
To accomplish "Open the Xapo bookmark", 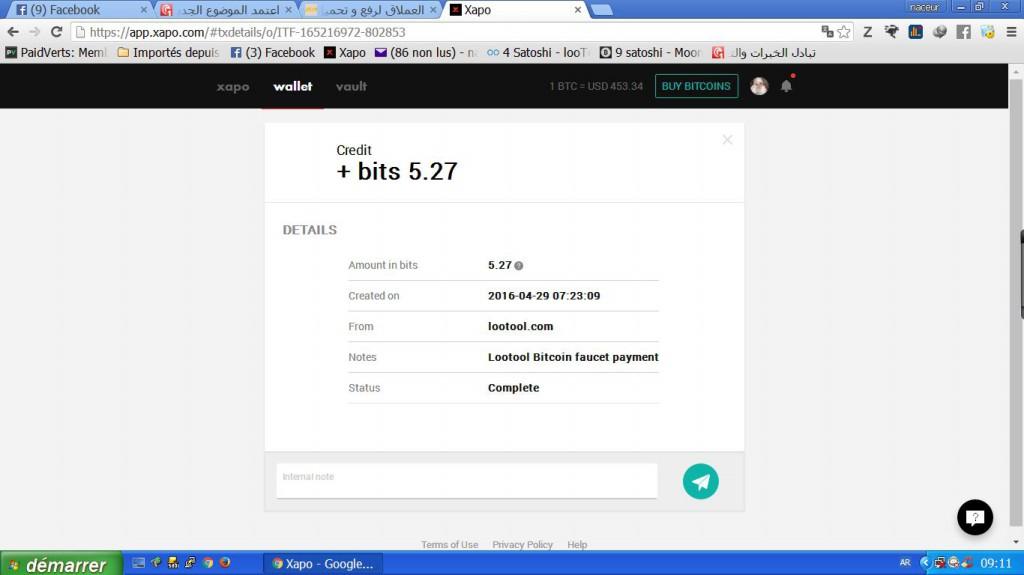I will 345,52.
